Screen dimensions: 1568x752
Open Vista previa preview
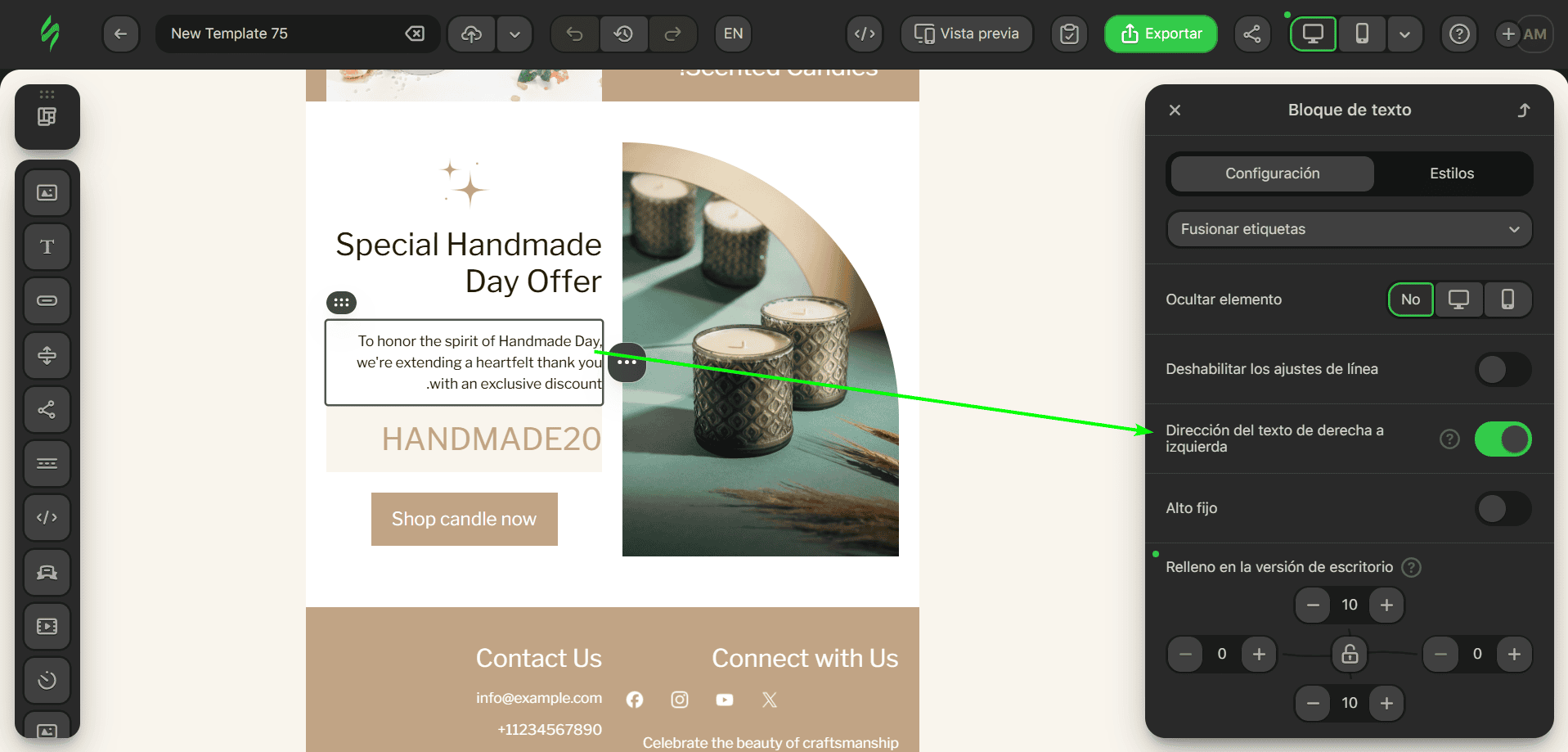(x=967, y=34)
